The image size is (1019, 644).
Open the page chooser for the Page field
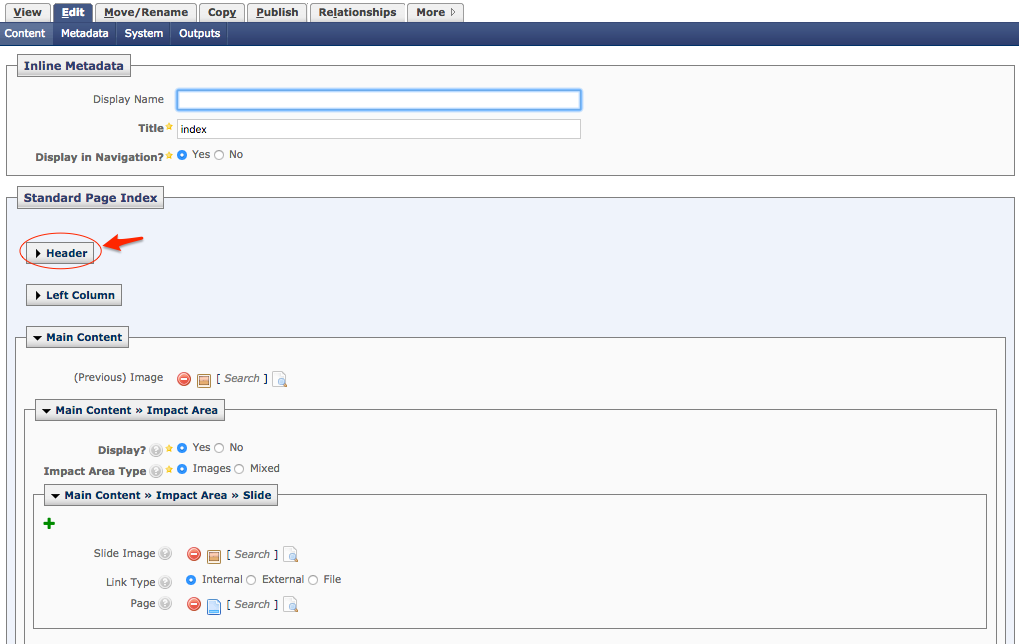point(214,604)
